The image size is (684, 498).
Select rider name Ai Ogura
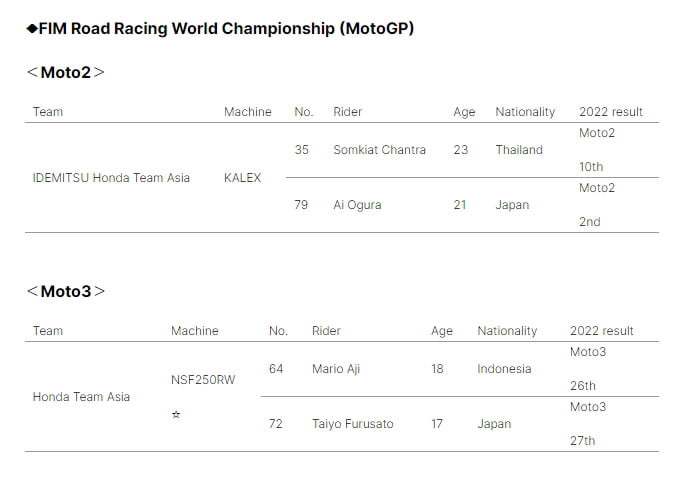[357, 205]
